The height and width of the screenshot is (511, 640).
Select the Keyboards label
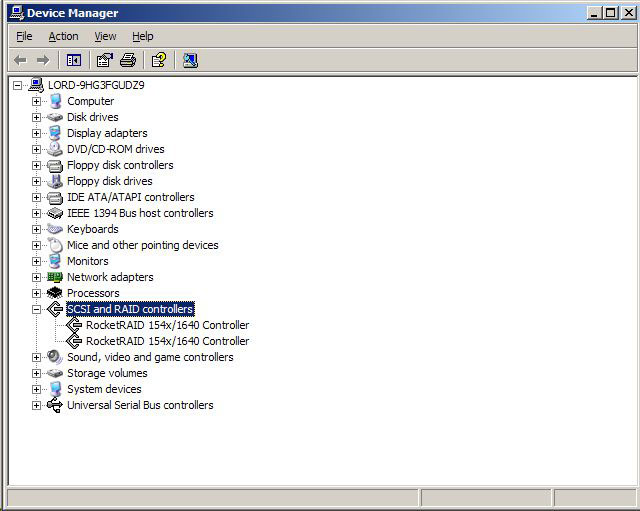point(93,229)
